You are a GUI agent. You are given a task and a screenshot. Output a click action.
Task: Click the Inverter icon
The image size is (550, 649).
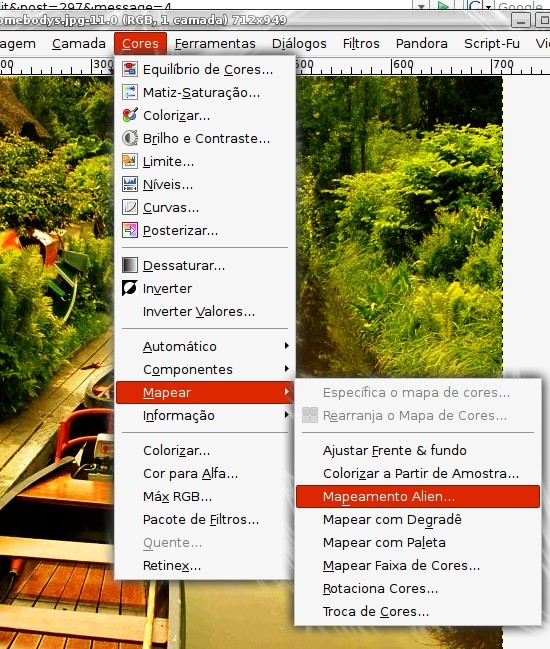130,288
